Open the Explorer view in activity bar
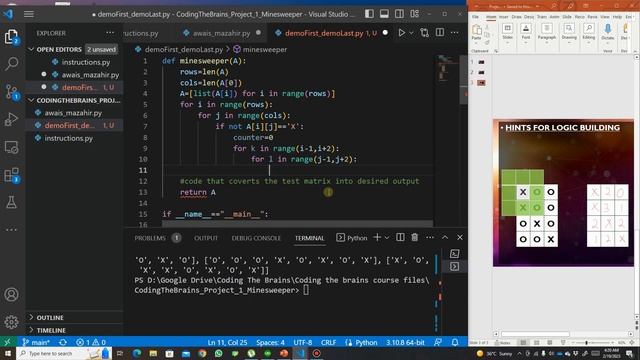Viewport: 640px width, 360px height. pos(11,37)
